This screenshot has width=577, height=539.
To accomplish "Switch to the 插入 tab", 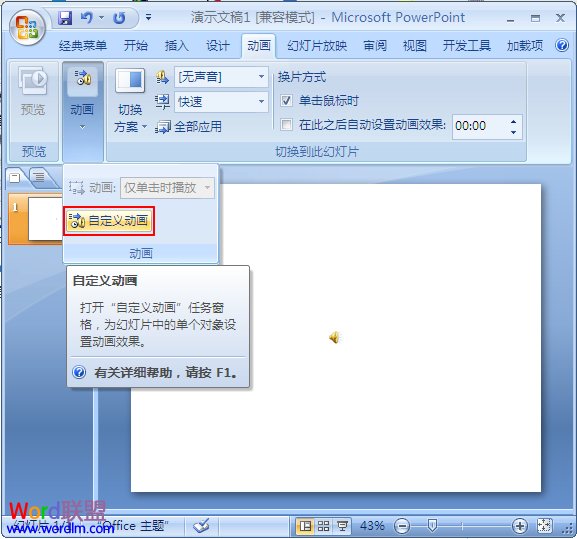I will [x=177, y=46].
